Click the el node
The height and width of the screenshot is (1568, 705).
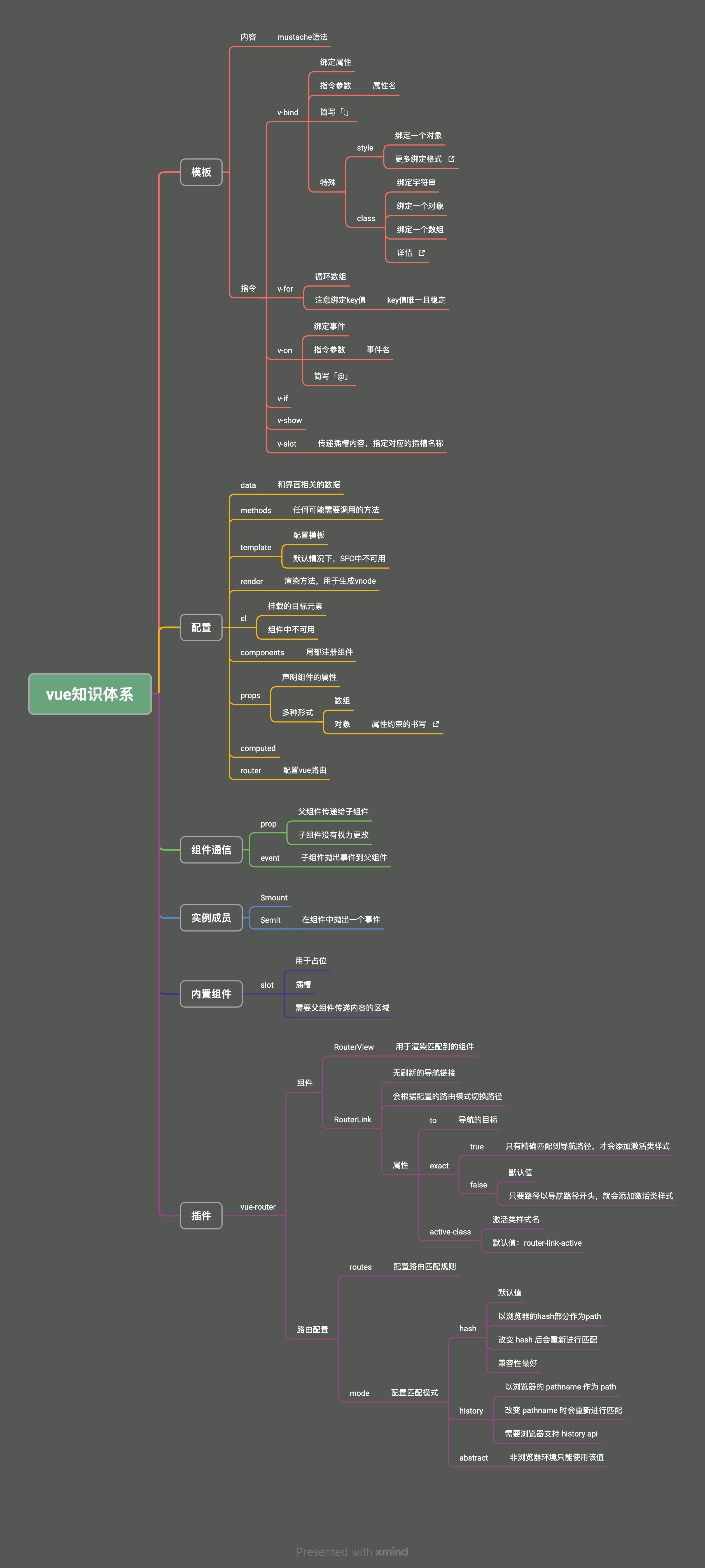tap(244, 618)
